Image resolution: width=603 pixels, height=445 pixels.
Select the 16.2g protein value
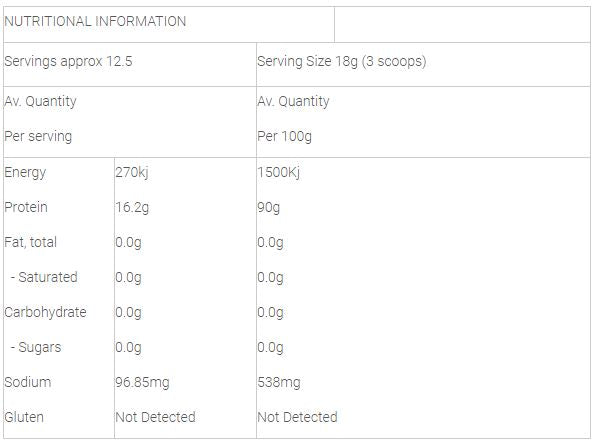(133, 207)
